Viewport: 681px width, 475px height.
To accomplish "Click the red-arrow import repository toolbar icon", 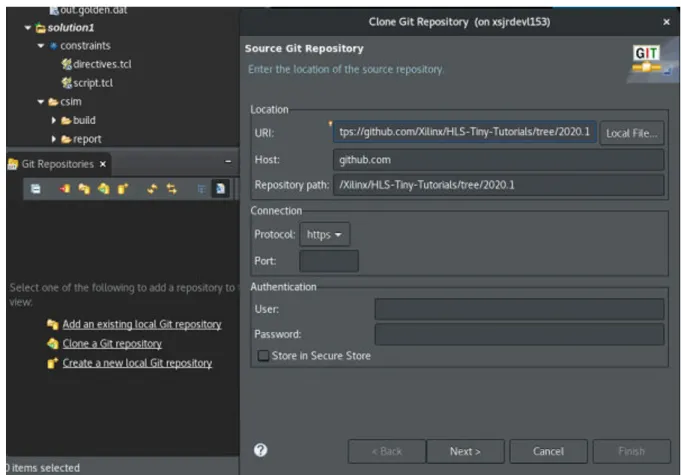I will [x=64, y=189].
